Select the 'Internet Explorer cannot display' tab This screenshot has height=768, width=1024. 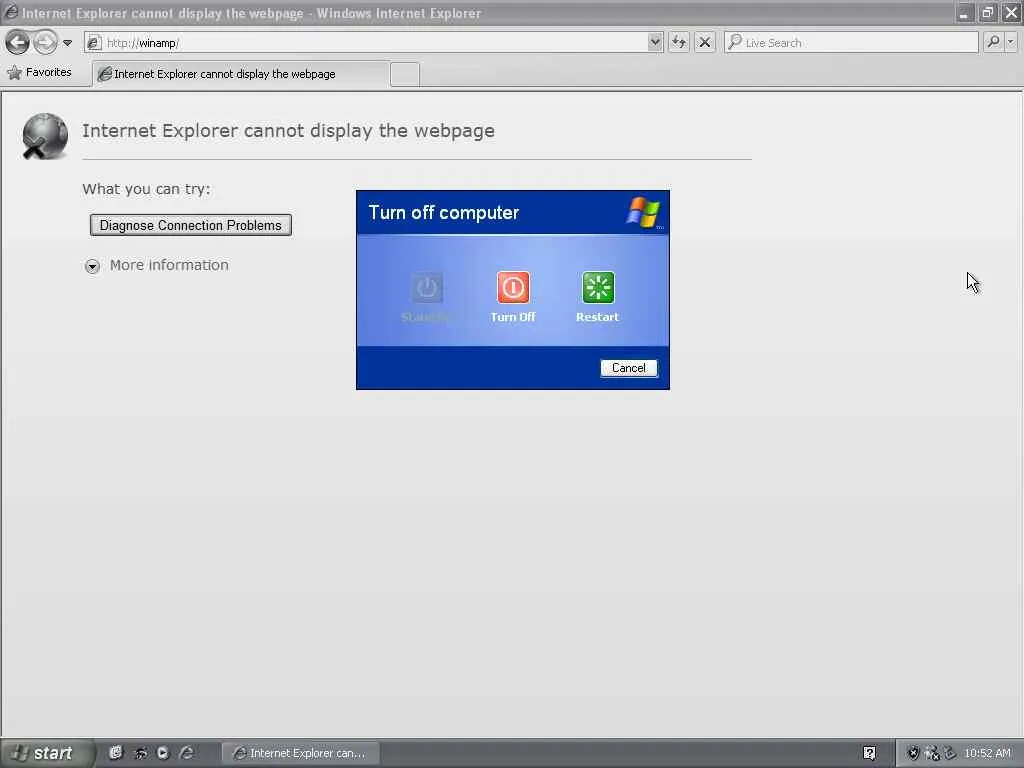[240, 74]
